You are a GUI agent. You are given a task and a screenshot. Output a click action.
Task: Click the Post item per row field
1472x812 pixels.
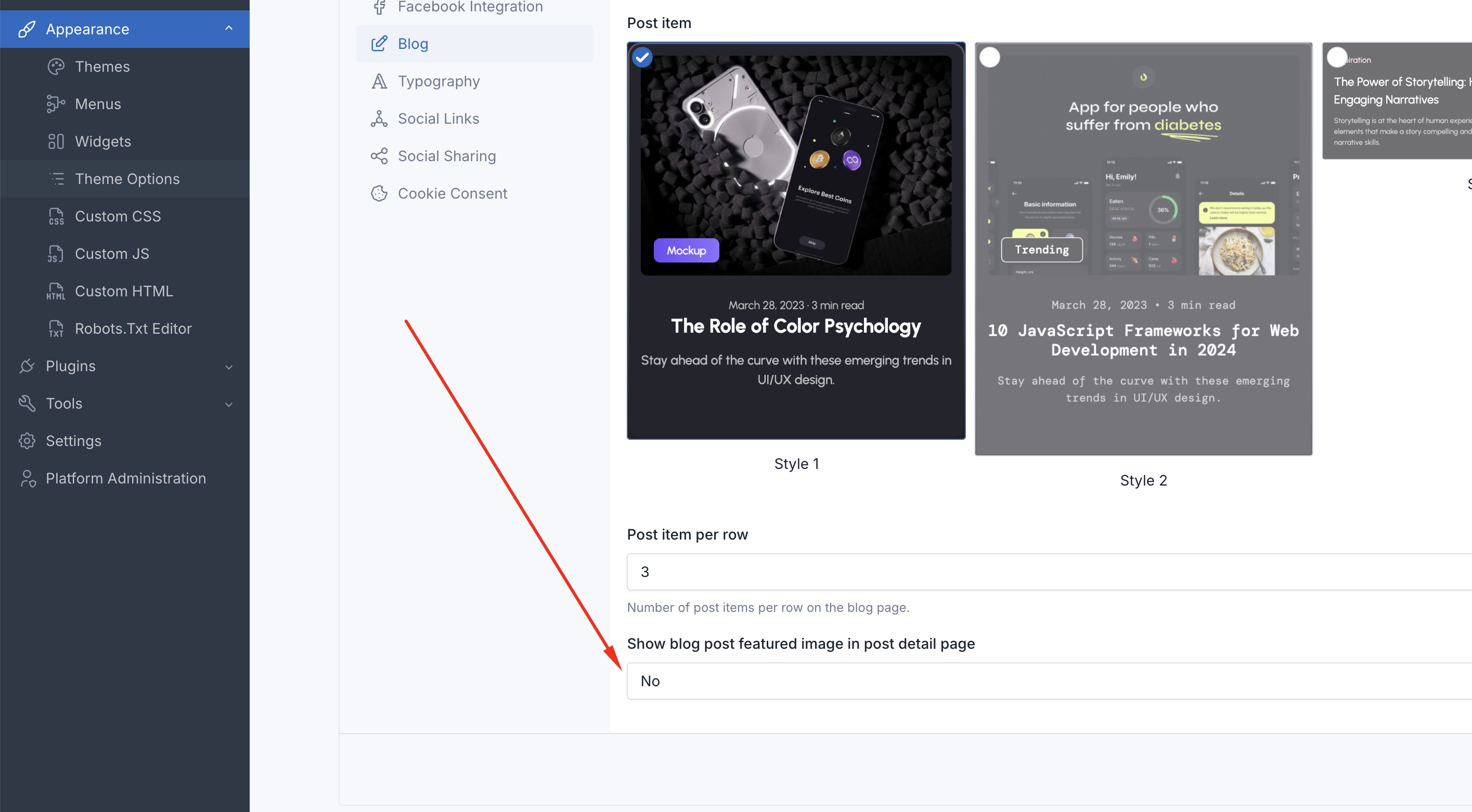pyautogui.click(x=1049, y=572)
